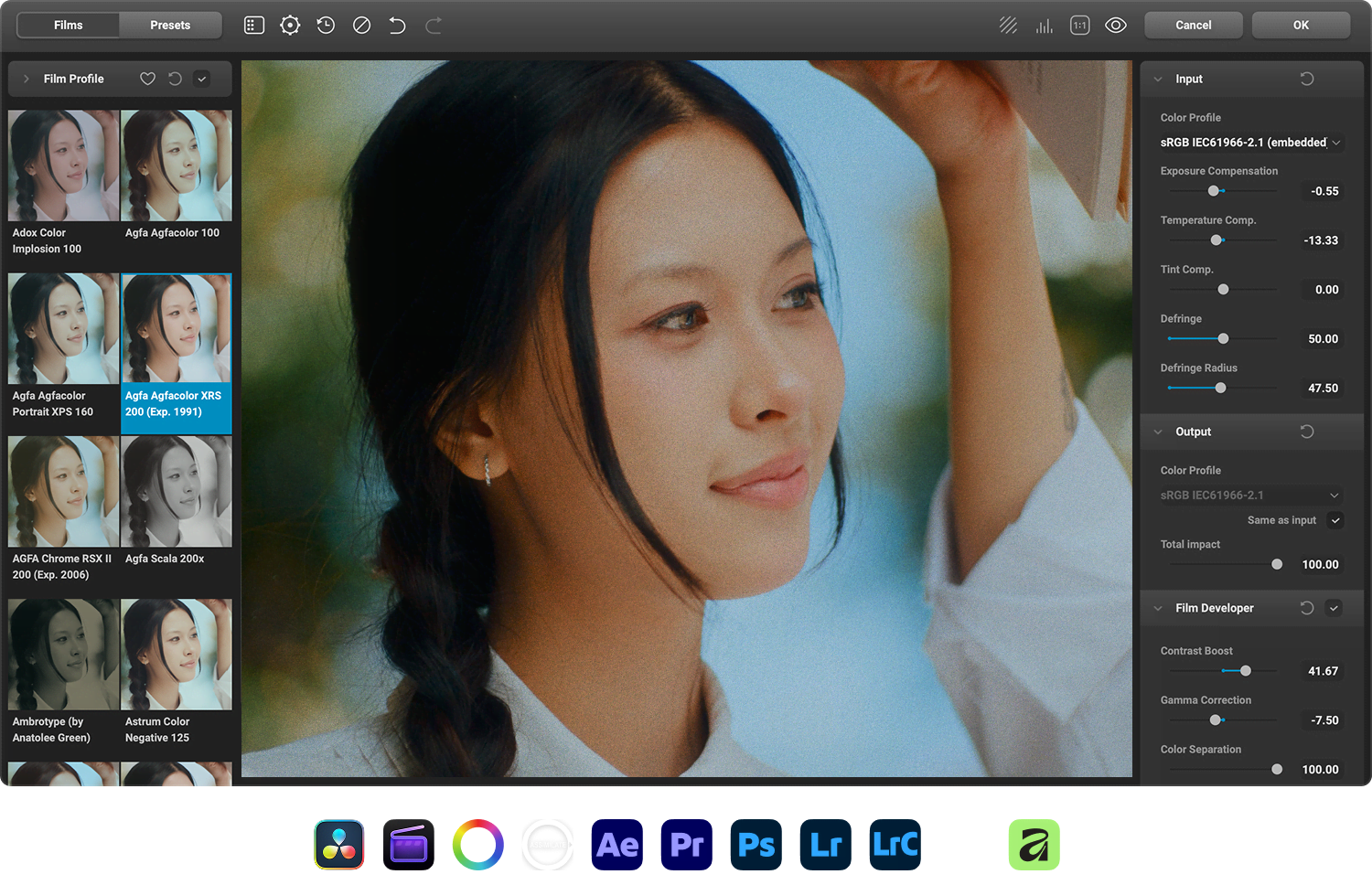
Task: Adjust the Gamma Correction slider
Action: (1216, 720)
